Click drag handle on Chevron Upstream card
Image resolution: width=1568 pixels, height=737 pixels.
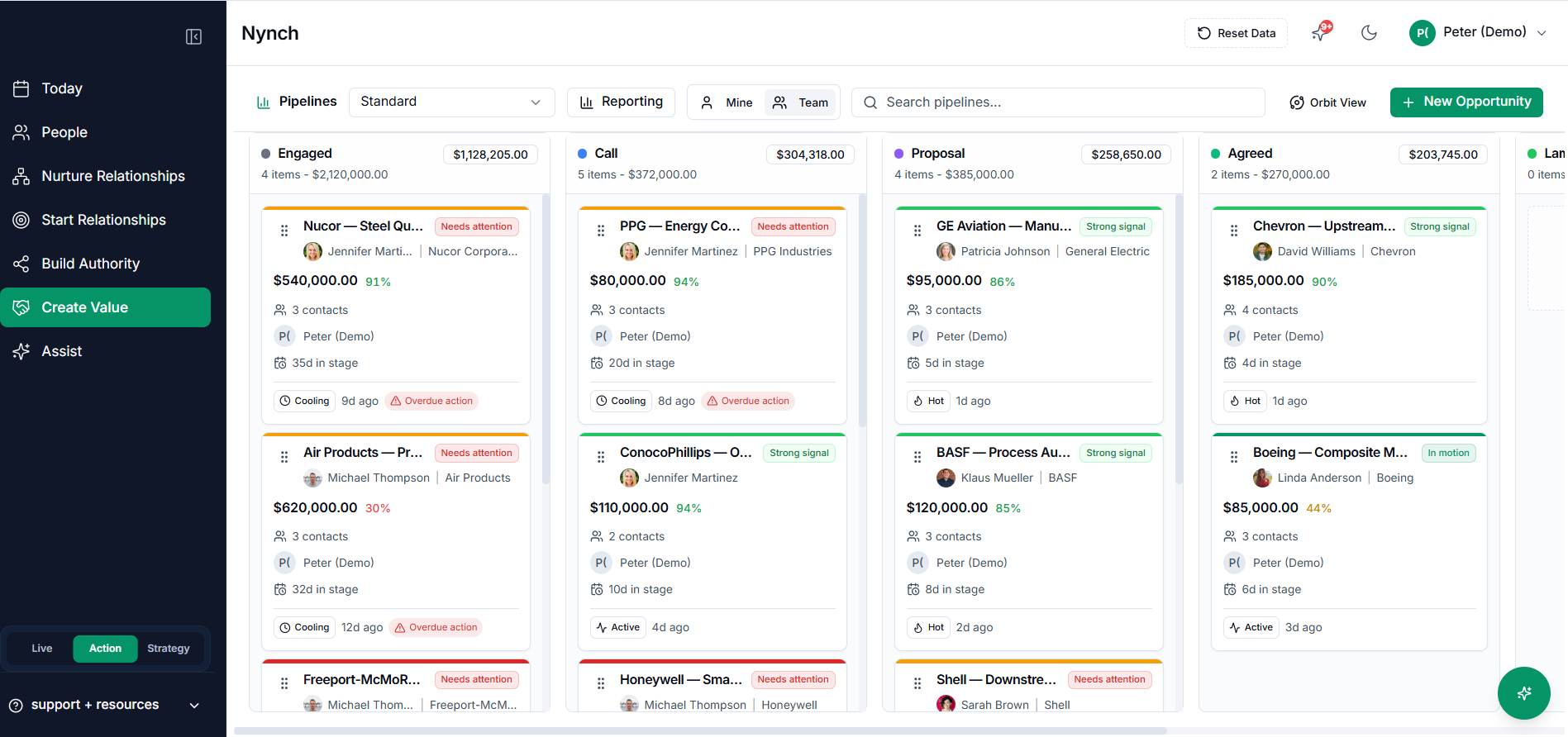pos(1234,231)
